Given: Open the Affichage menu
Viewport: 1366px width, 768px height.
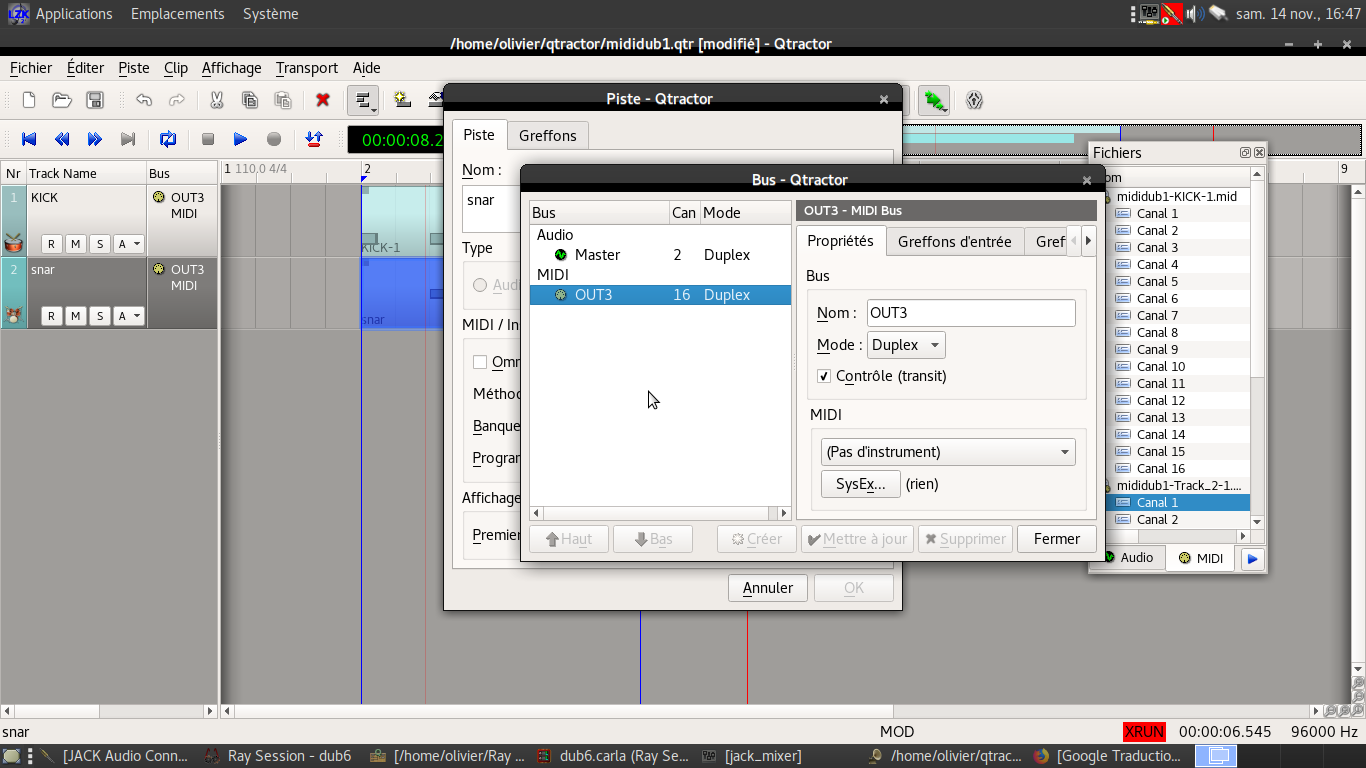Looking at the screenshot, I should (232, 68).
